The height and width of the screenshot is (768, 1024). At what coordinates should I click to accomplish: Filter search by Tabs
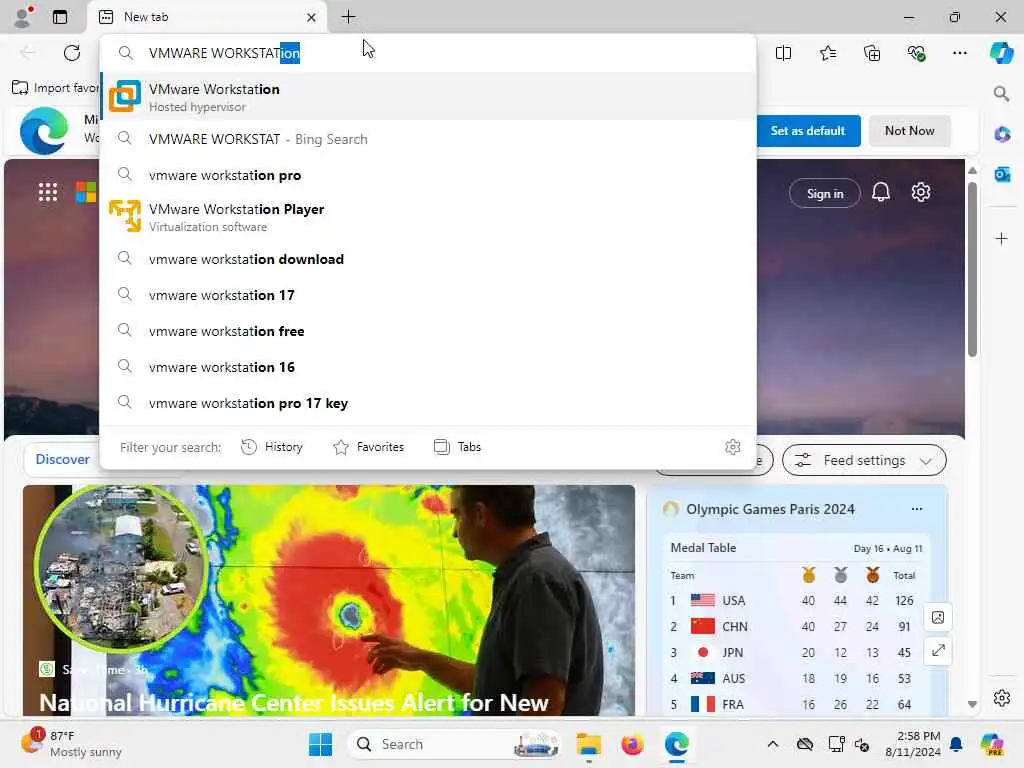point(457,447)
